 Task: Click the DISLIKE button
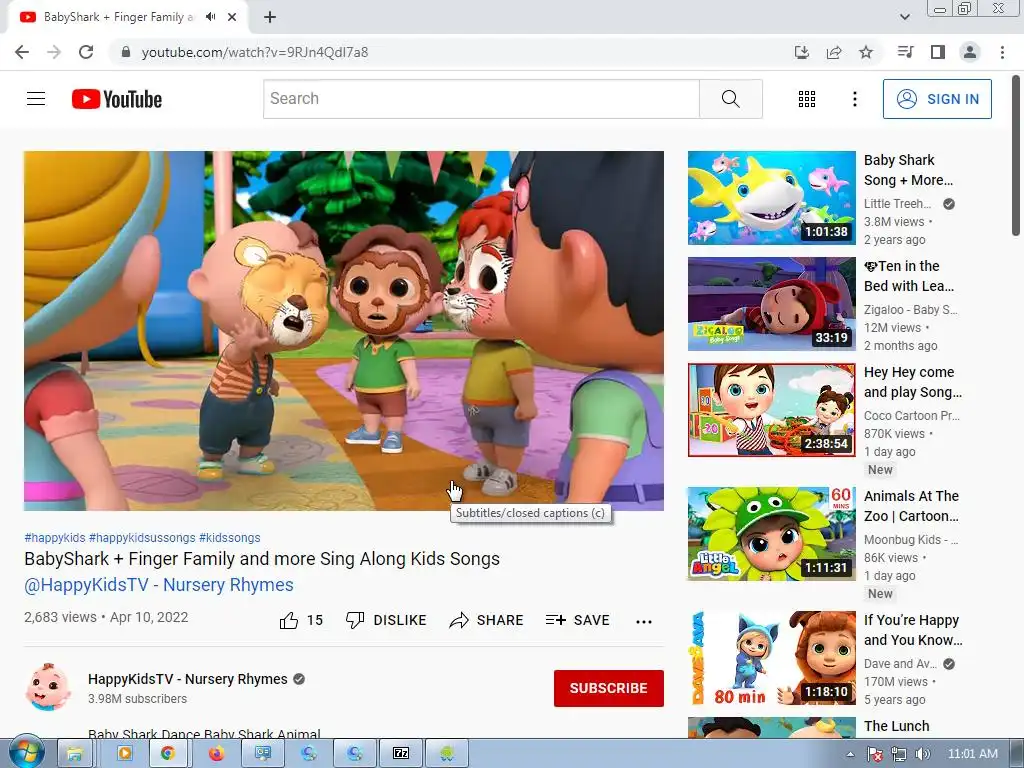point(386,620)
